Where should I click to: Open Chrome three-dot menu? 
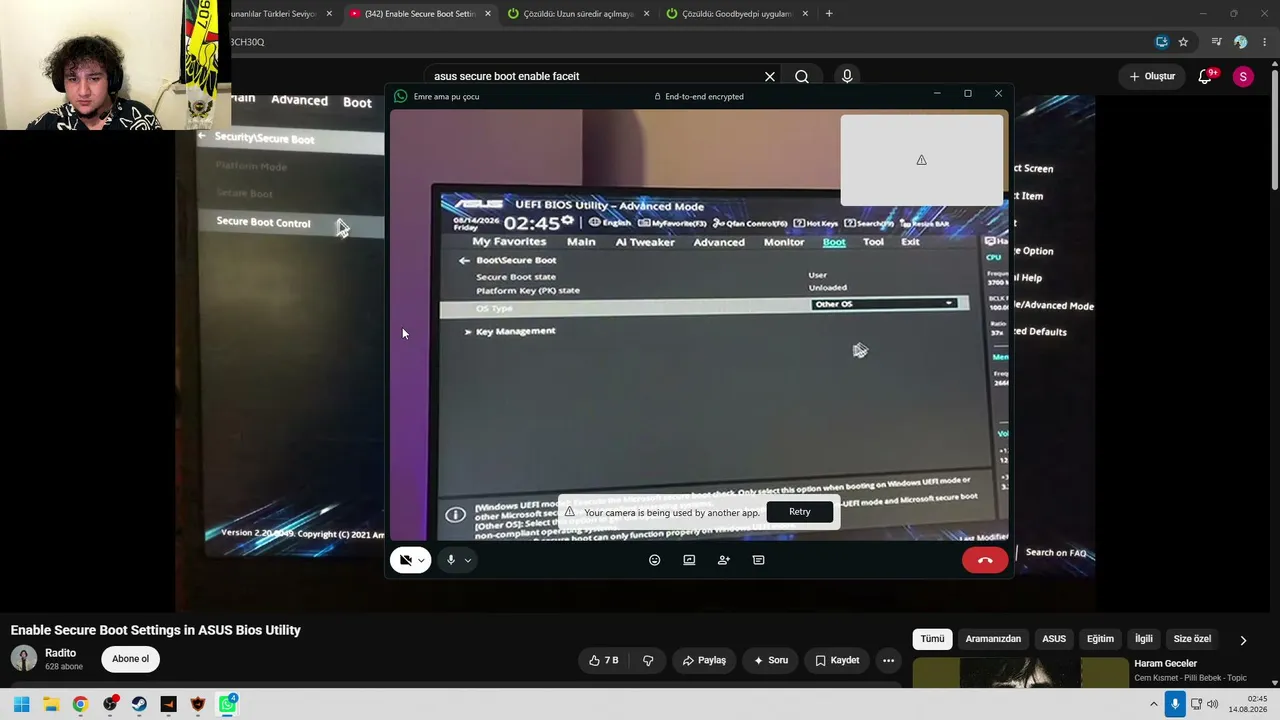click(x=1265, y=42)
